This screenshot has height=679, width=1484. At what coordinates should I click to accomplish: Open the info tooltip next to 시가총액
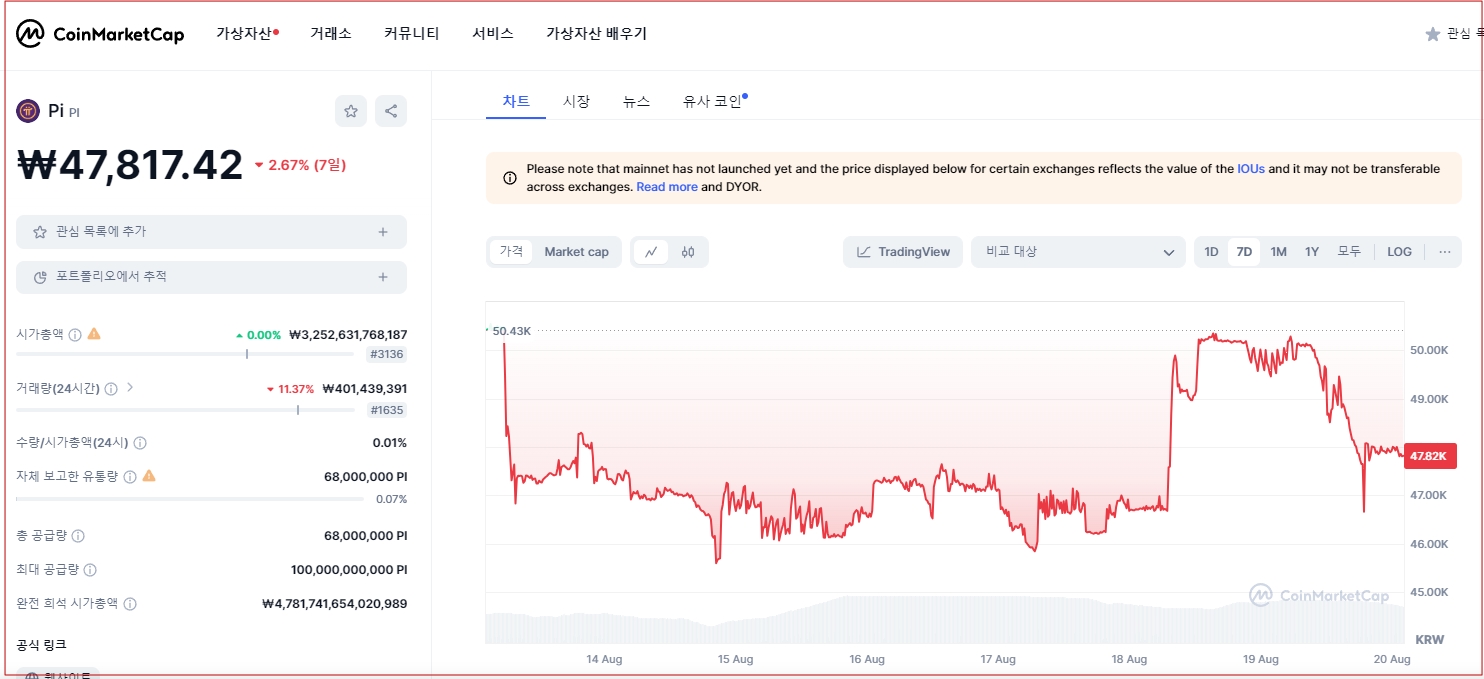pyautogui.click(x=76, y=333)
